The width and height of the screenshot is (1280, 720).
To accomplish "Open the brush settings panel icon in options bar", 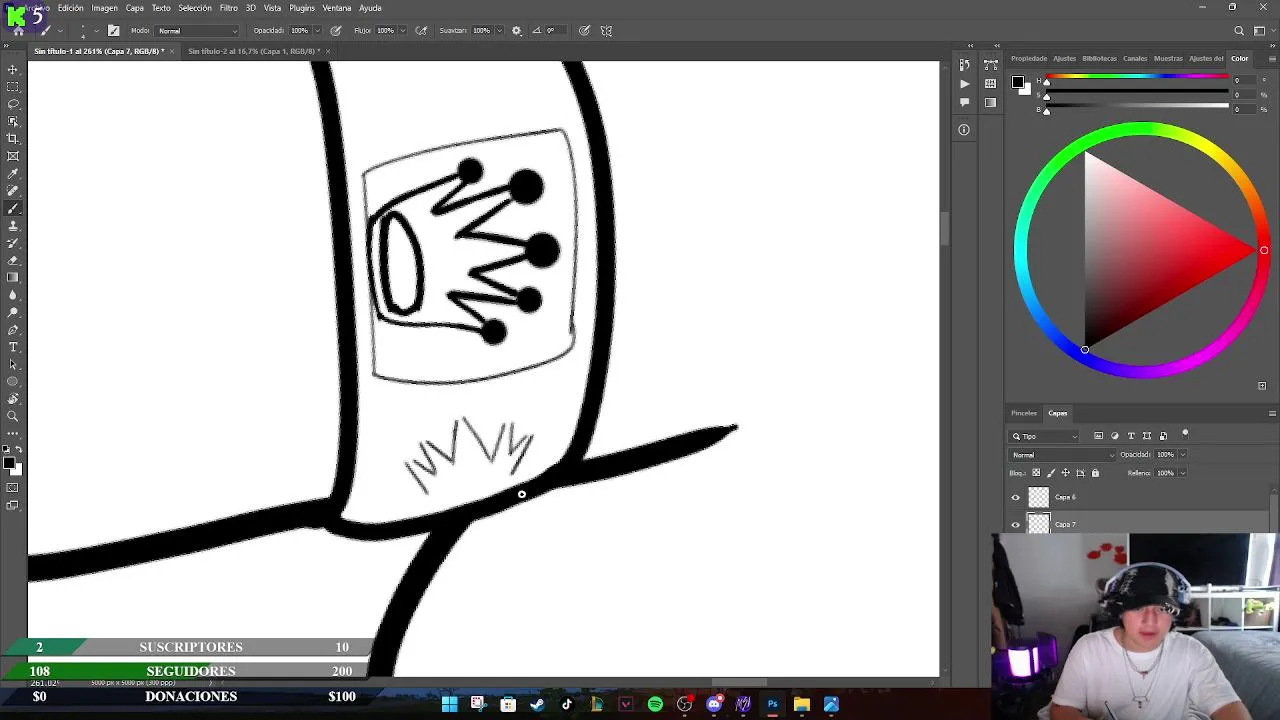I will pyautogui.click(x=113, y=30).
